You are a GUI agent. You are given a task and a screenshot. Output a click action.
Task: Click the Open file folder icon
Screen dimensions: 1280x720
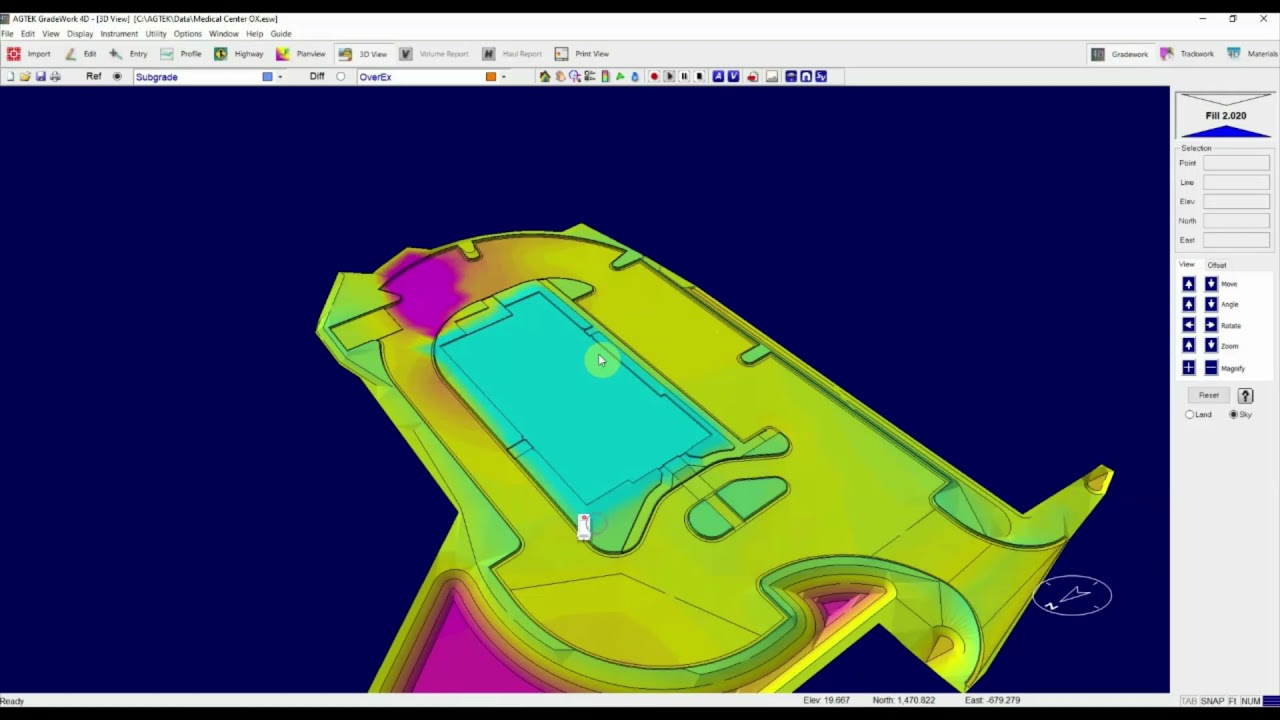[25, 77]
